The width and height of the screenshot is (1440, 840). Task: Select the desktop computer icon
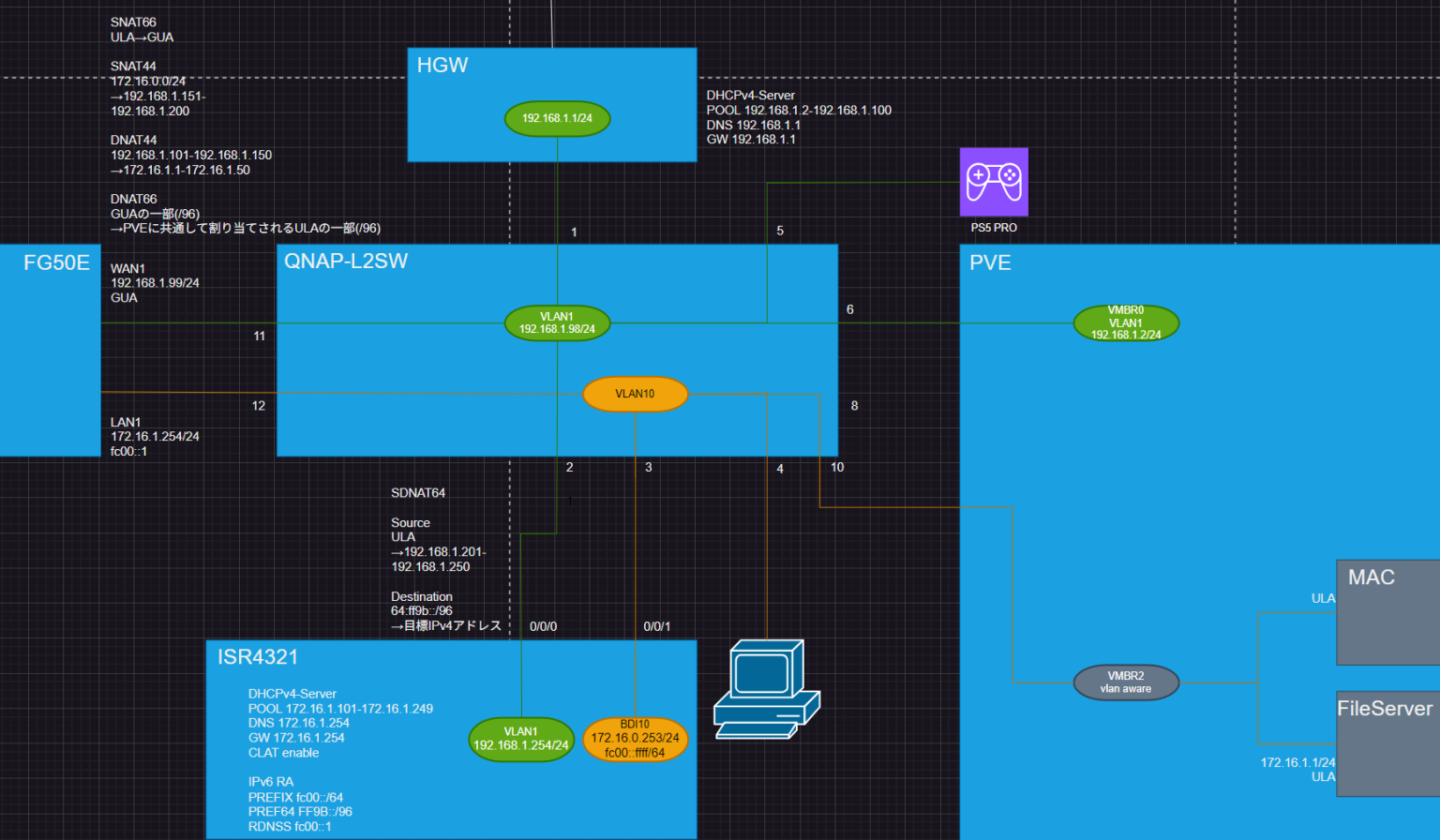[766, 690]
